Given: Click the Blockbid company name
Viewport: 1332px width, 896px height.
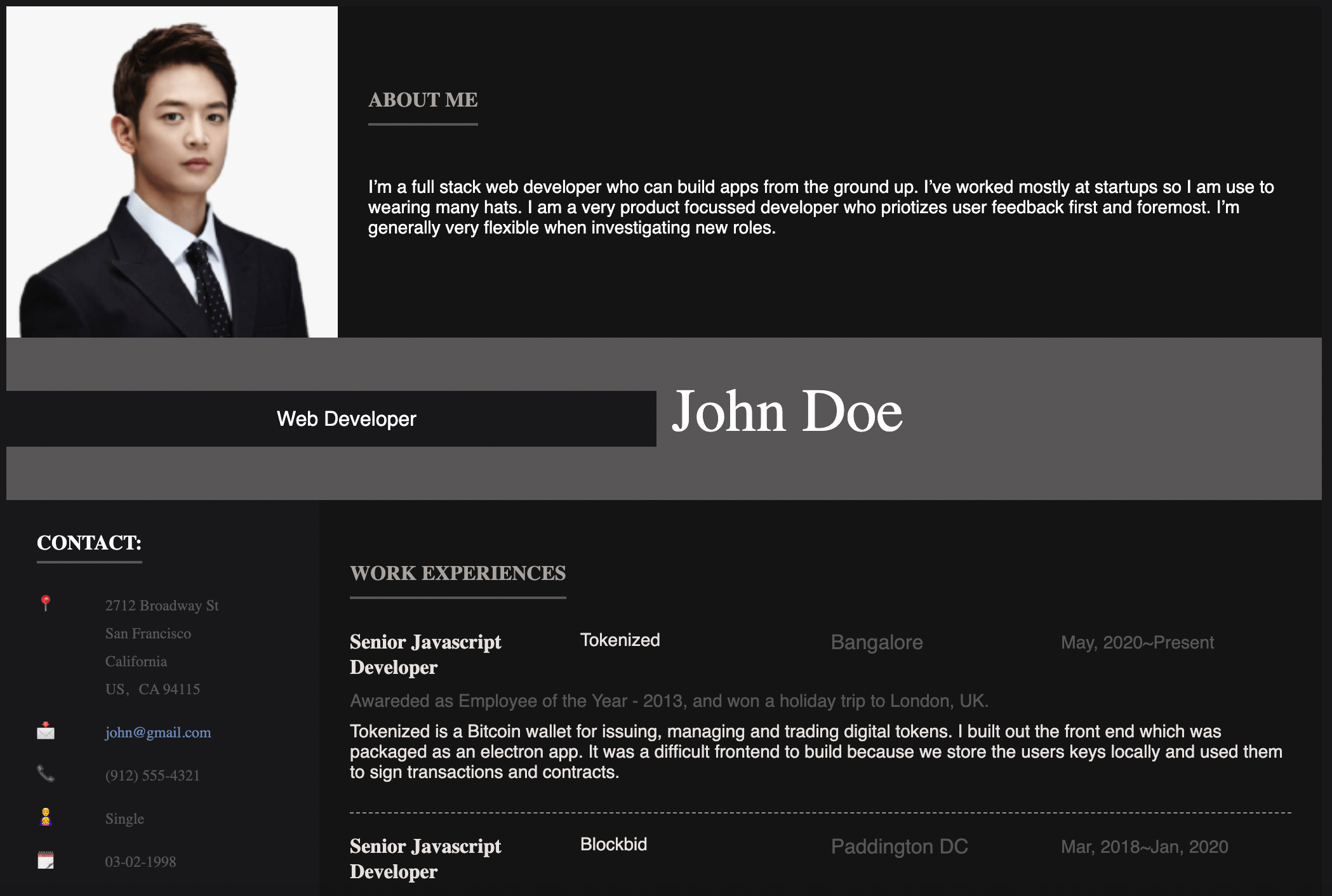Looking at the screenshot, I should pos(613,844).
